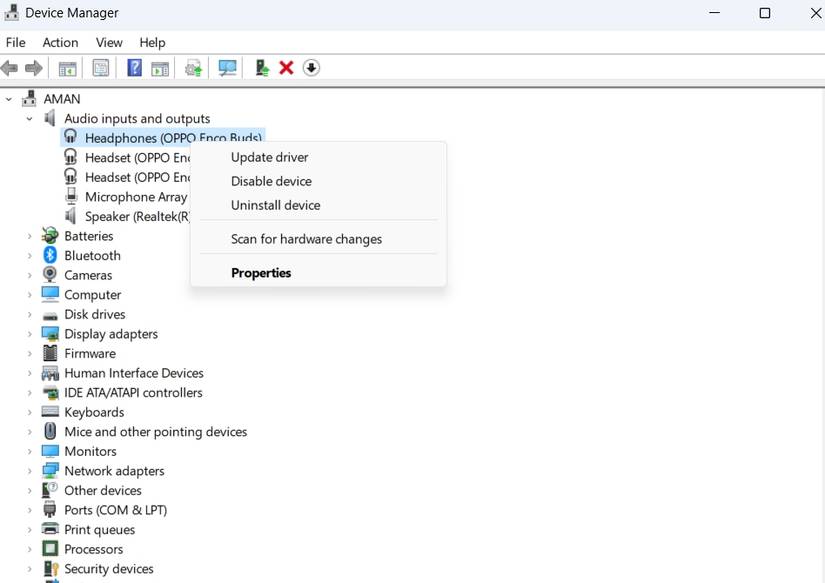The height and width of the screenshot is (583, 825).
Task: Click the Forward navigation arrow
Action: point(35,67)
